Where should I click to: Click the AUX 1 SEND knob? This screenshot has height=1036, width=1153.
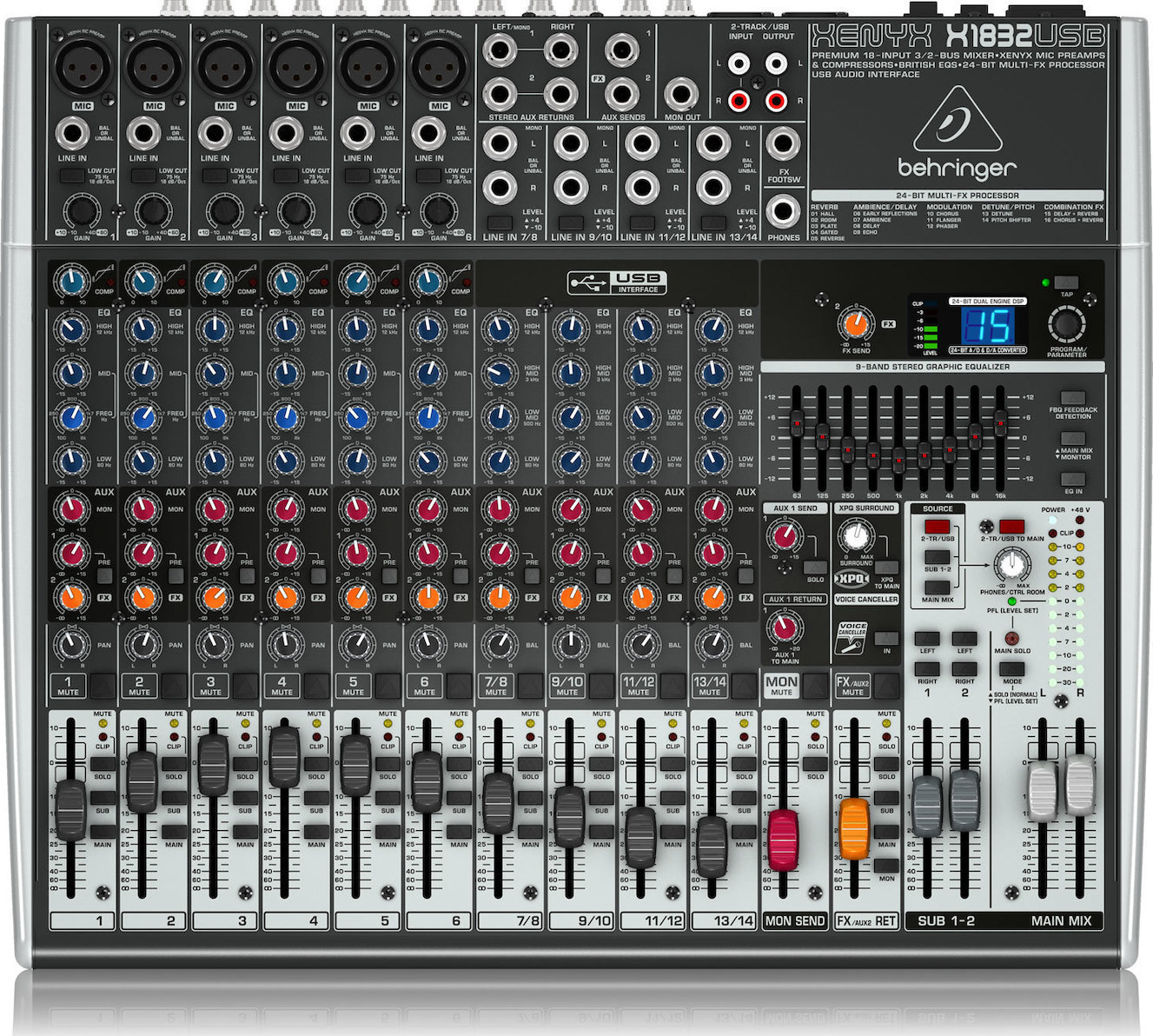[785, 535]
